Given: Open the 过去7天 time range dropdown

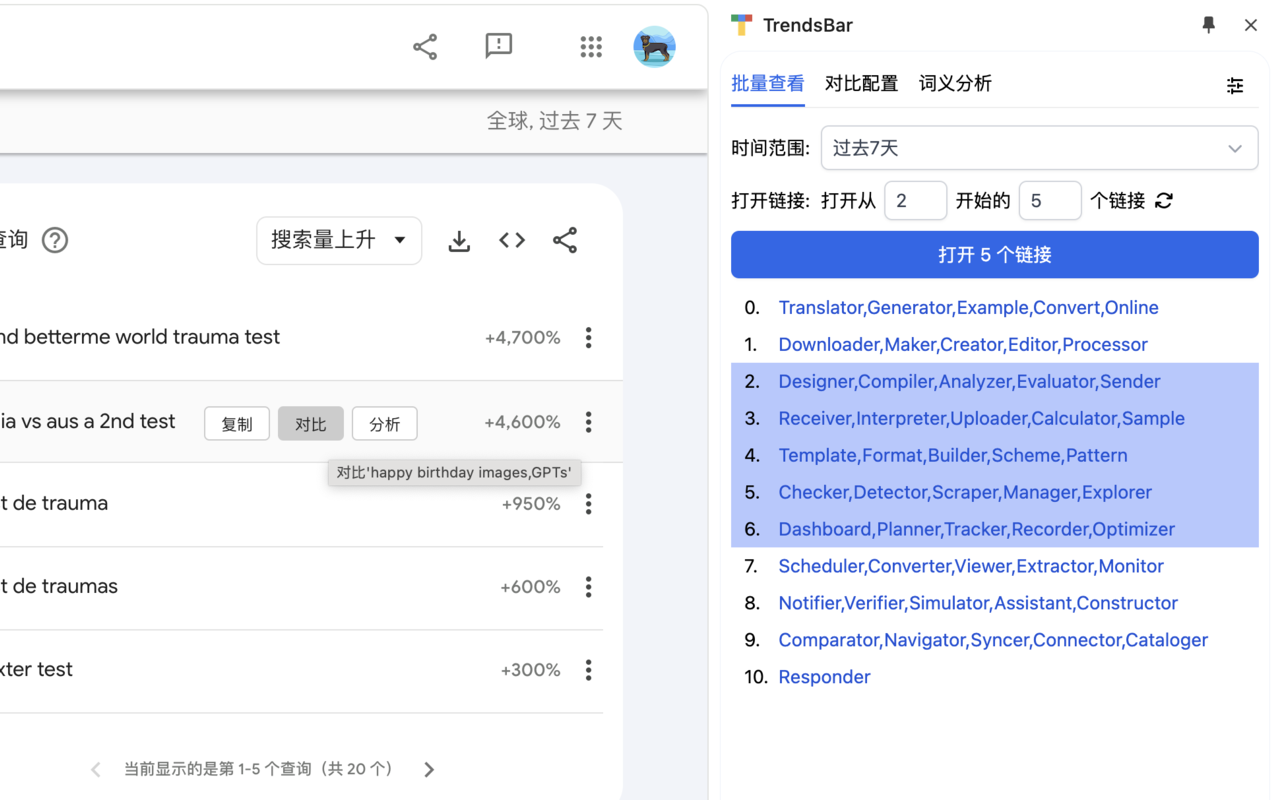Looking at the screenshot, I should coord(1038,148).
